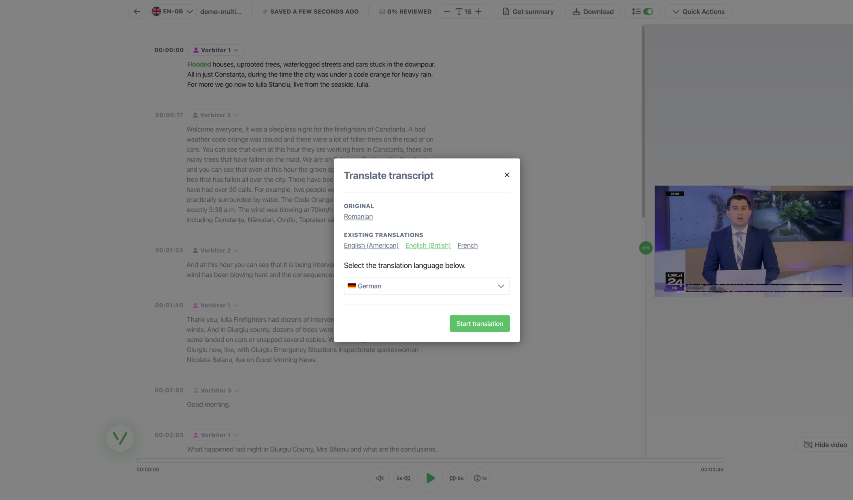Click the highlighted word Flooded
853x500 pixels.
[x=199, y=65]
